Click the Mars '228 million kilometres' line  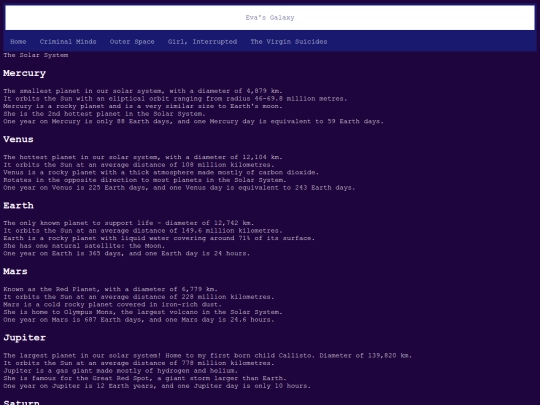point(139,297)
